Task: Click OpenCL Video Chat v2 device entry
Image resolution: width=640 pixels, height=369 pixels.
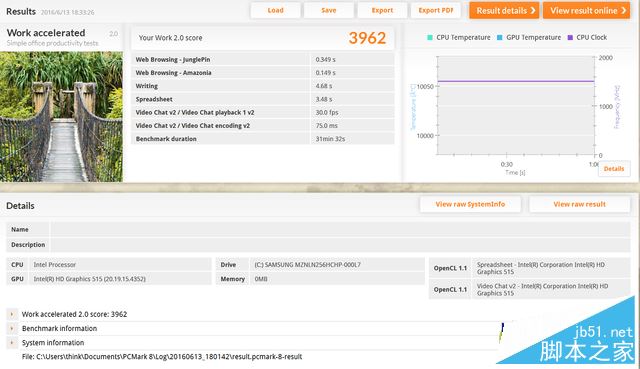Action: tap(542, 289)
